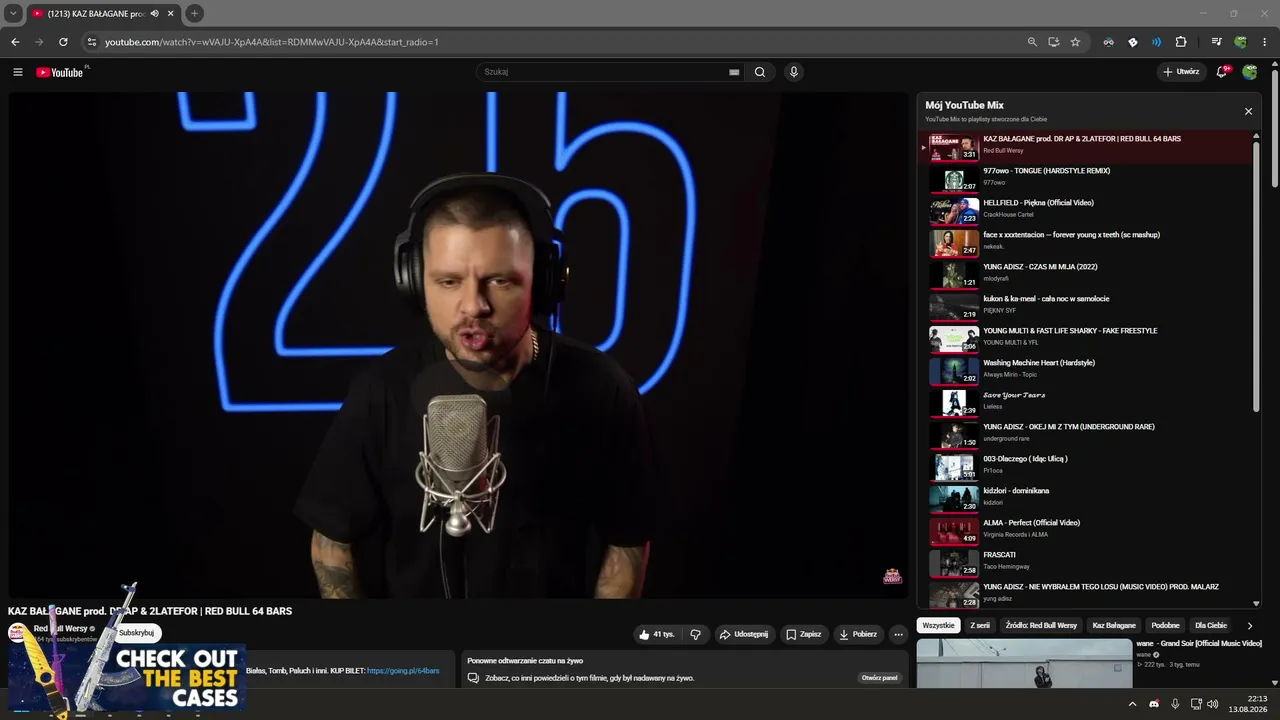Go back with browser back arrow
The image size is (1280, 720).
point(15,42)
